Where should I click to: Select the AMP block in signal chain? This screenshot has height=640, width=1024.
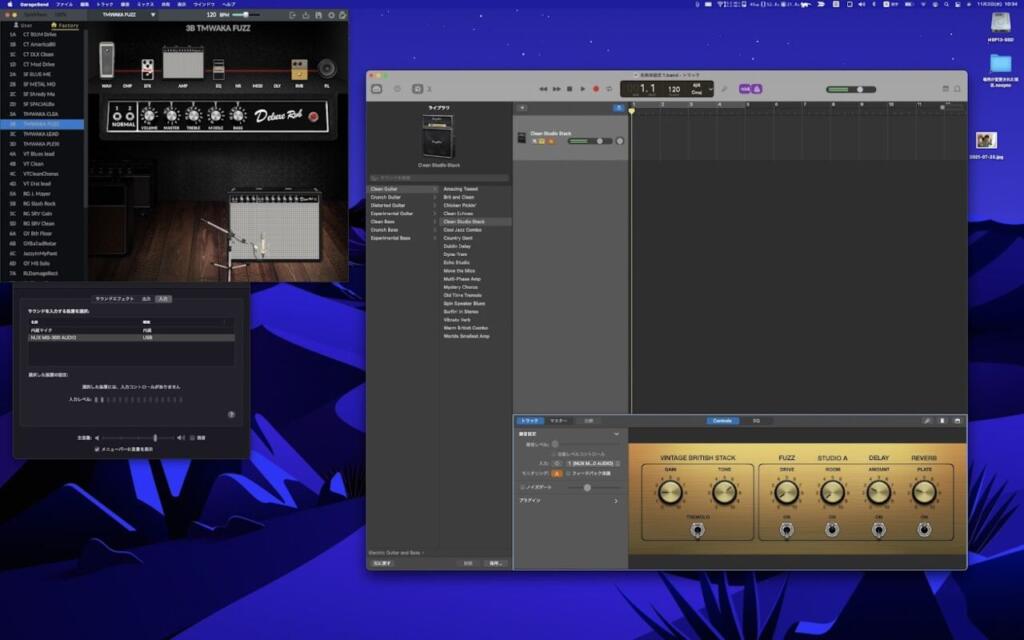(183, 63)
